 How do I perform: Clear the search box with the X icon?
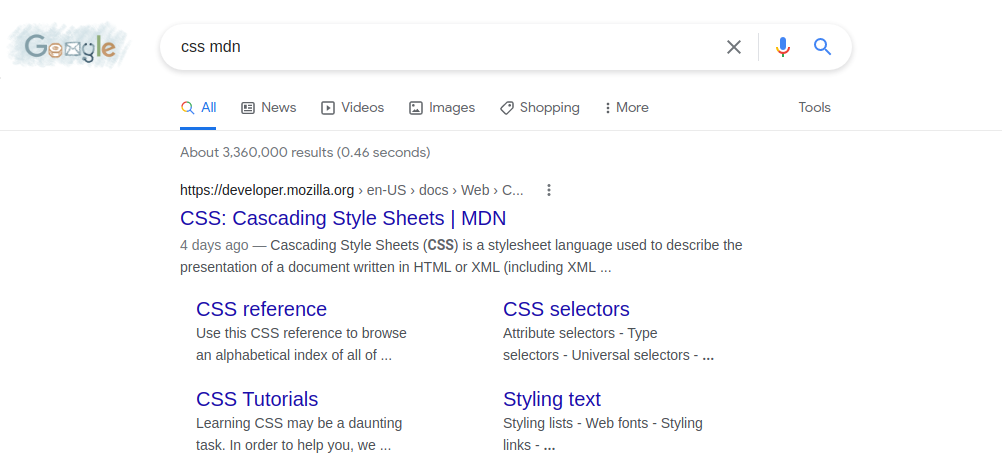click(734, 47)
